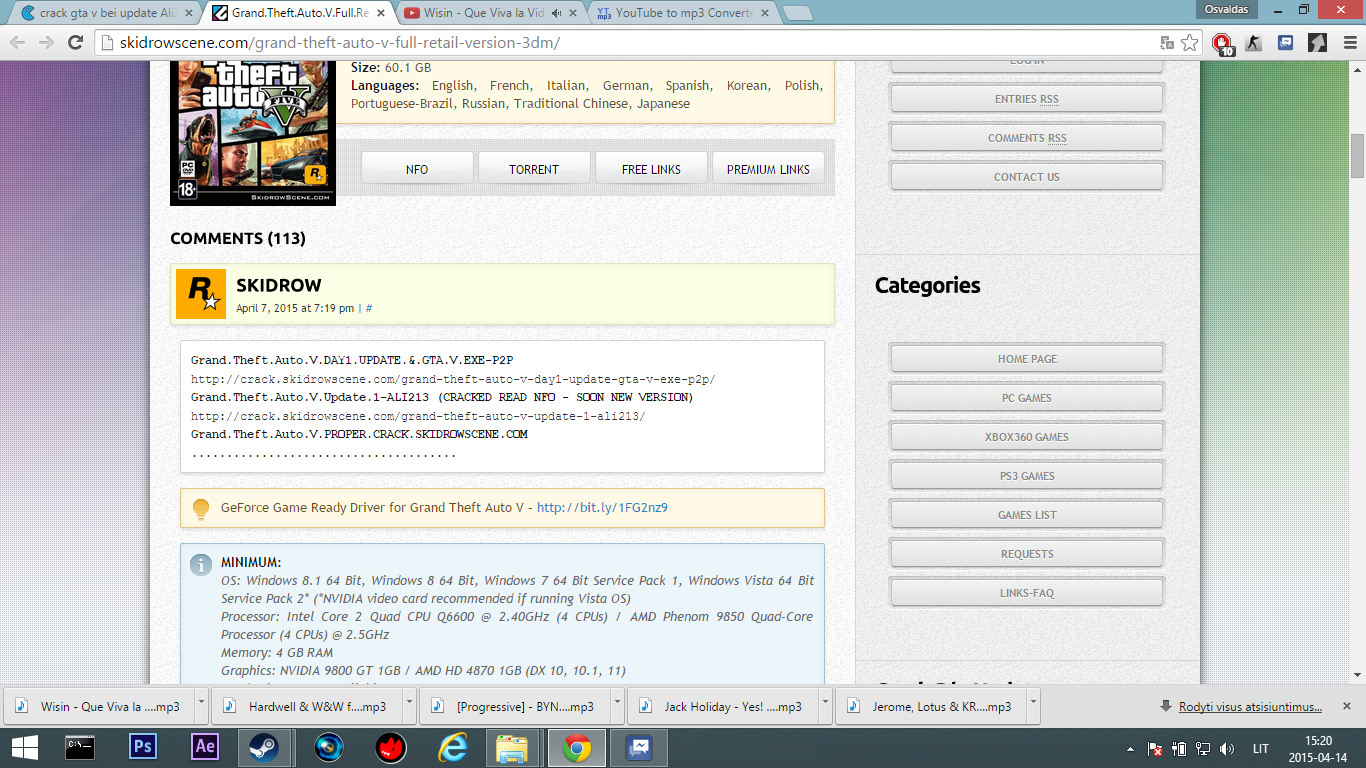Click the translate page icon in address bar
The image size is (1366, 768).
tap(1166, 43)
